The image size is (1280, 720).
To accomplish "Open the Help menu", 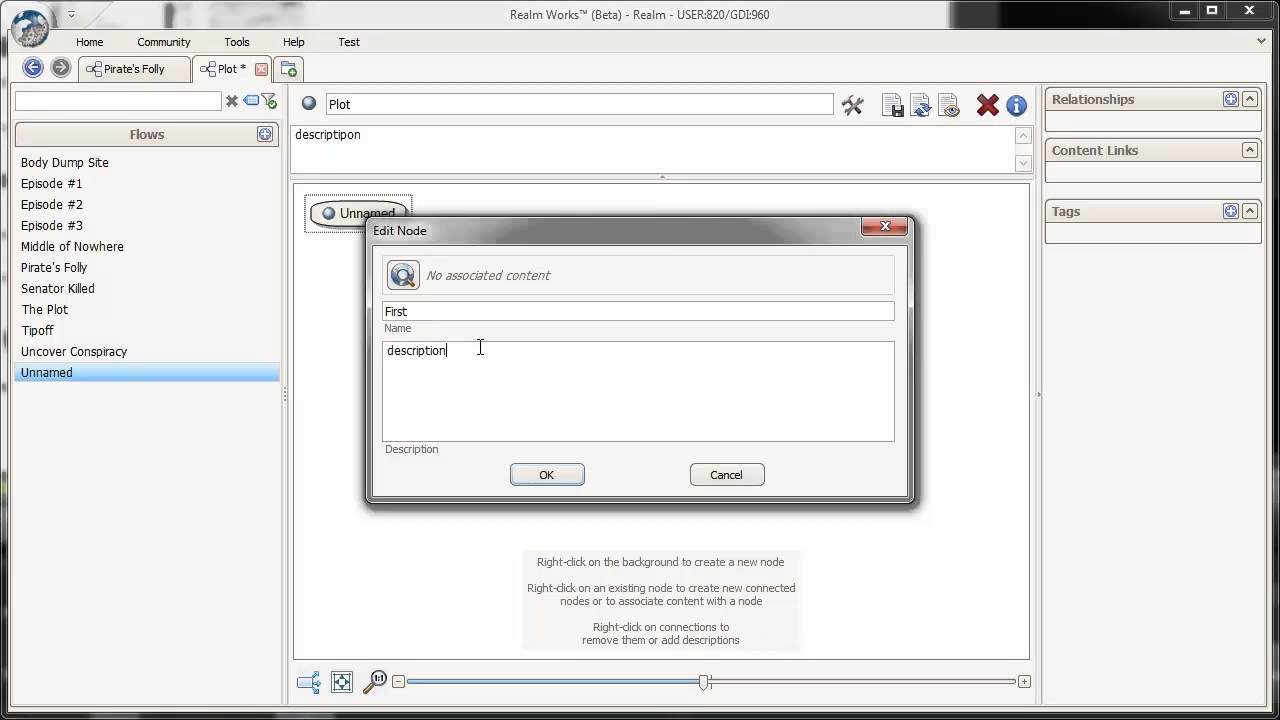I will click(293, 42).
